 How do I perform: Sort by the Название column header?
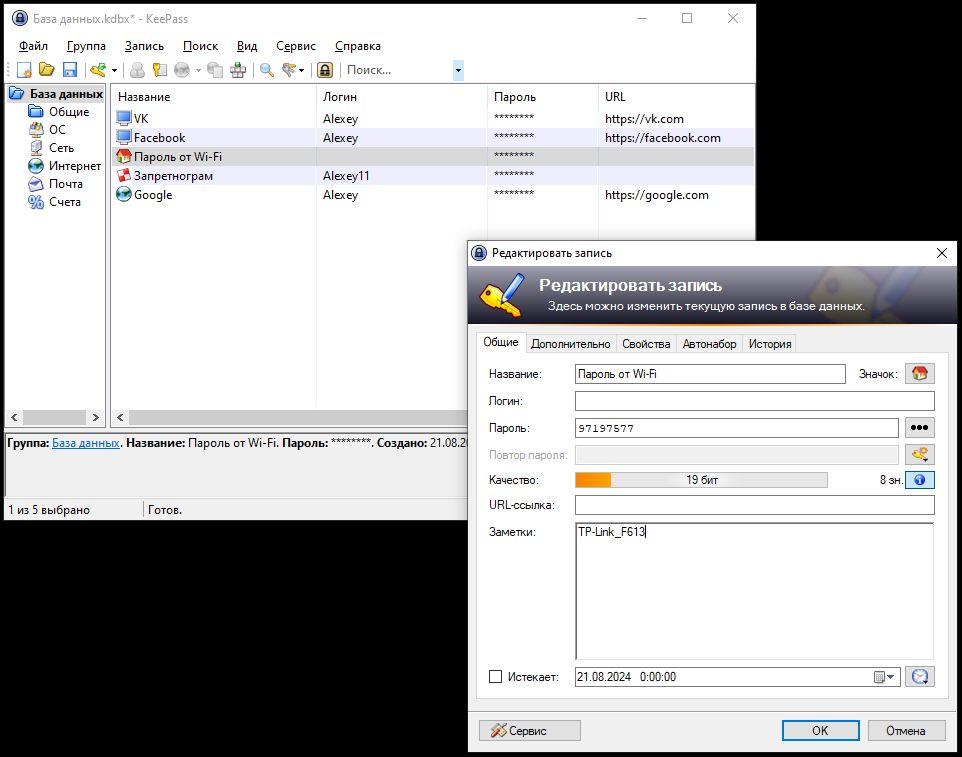pyautogui.click(x=214, y=96)
